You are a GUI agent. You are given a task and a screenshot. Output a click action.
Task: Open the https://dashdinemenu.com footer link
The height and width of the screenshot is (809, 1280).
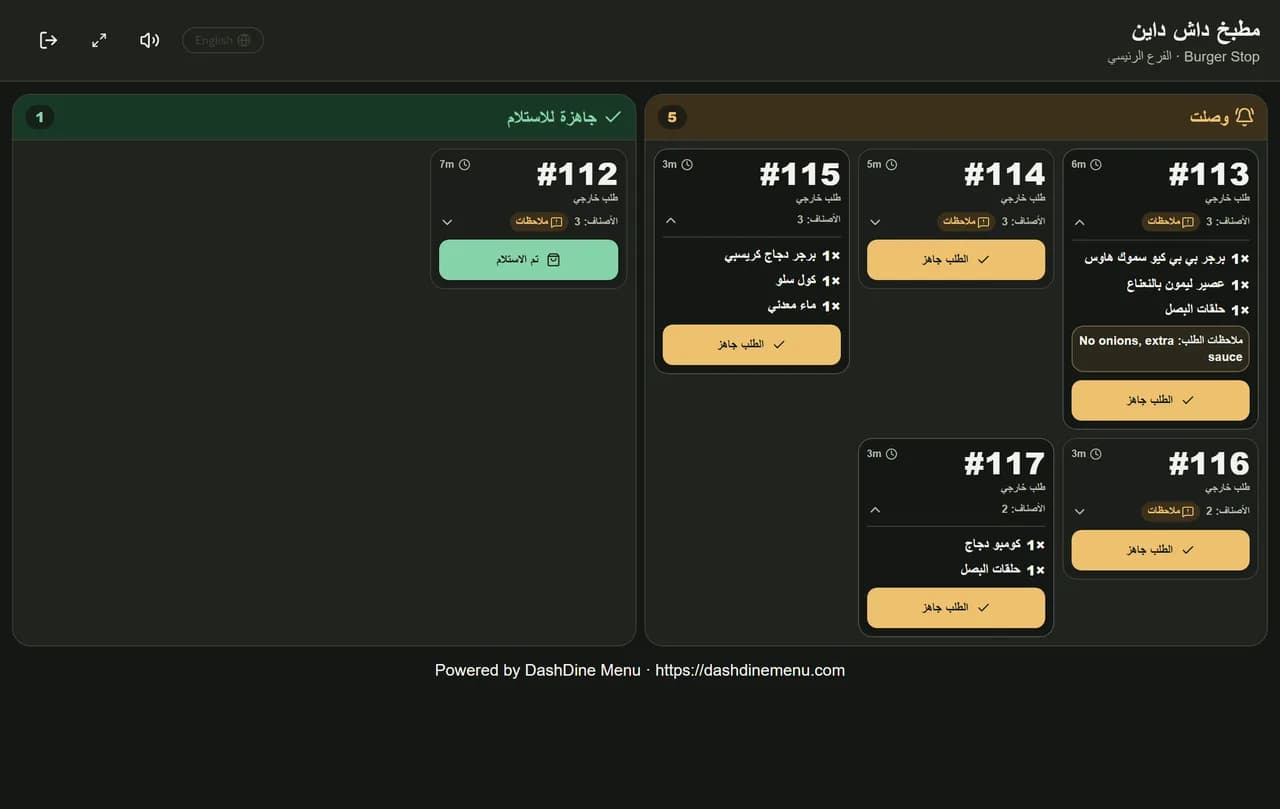click(750, 670)
